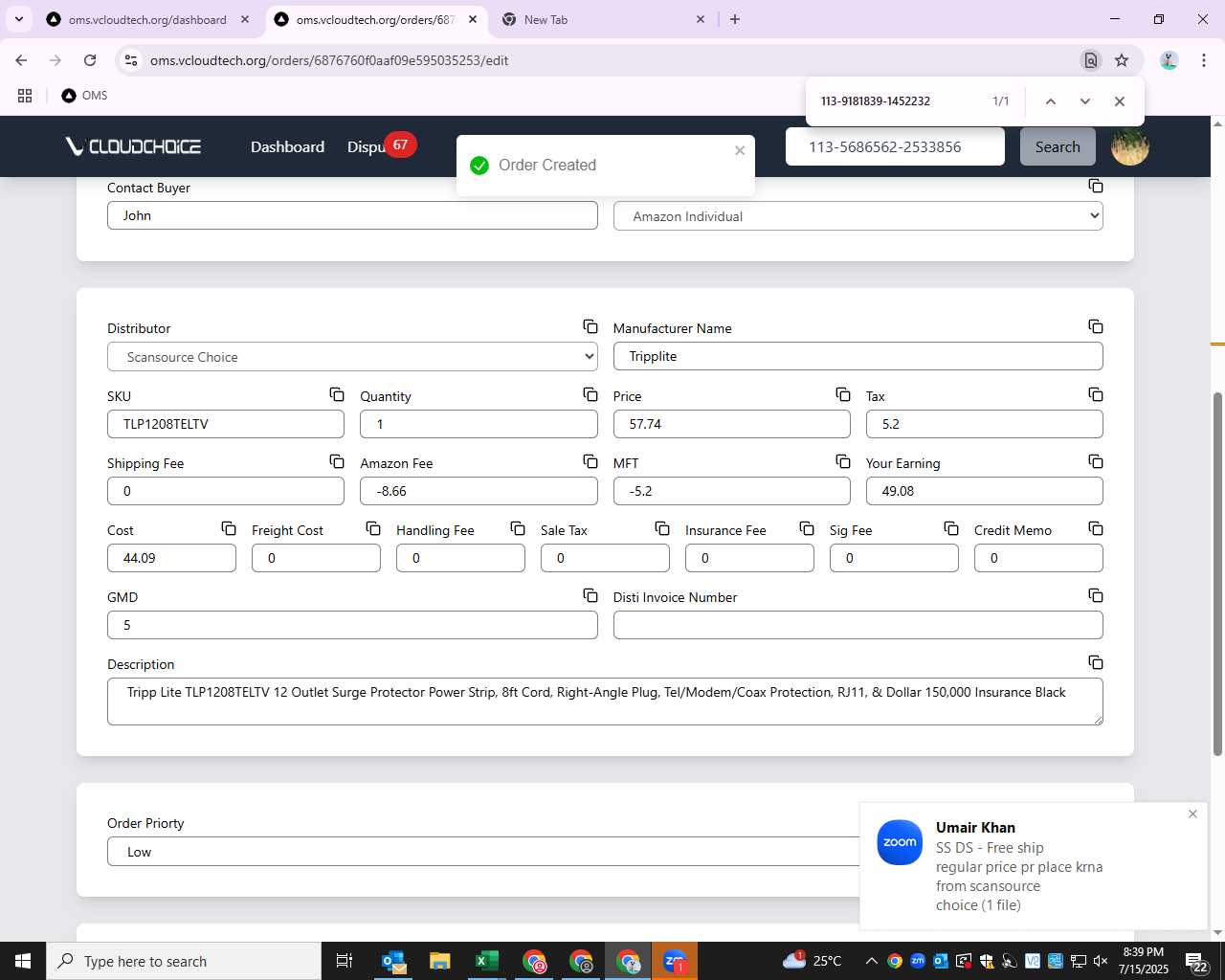Open the Disputes nav item
Viewport: 1225px width, 980px height.
[367, 146]
